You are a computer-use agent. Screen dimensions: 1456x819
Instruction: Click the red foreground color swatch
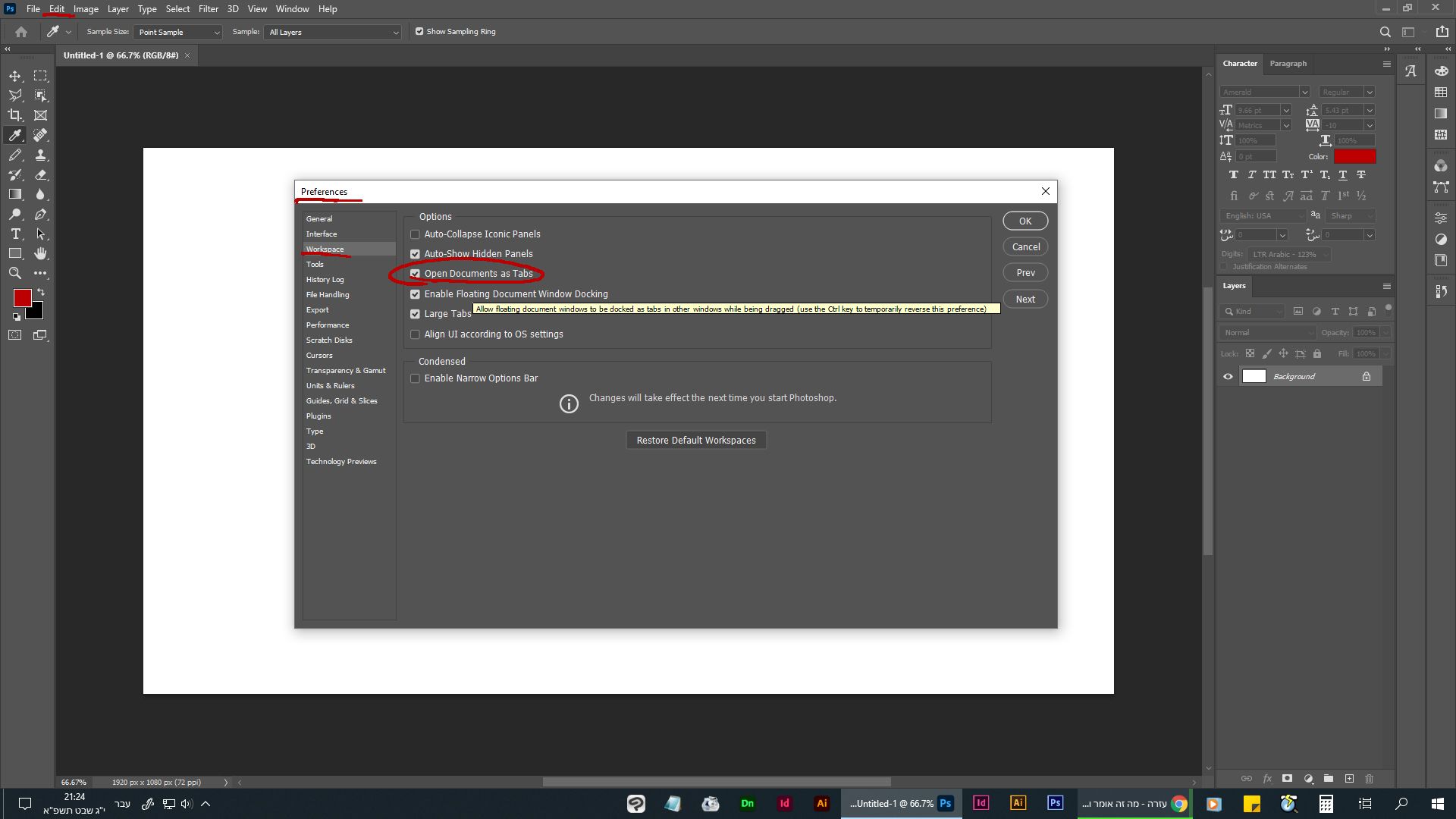click(22, 297)
